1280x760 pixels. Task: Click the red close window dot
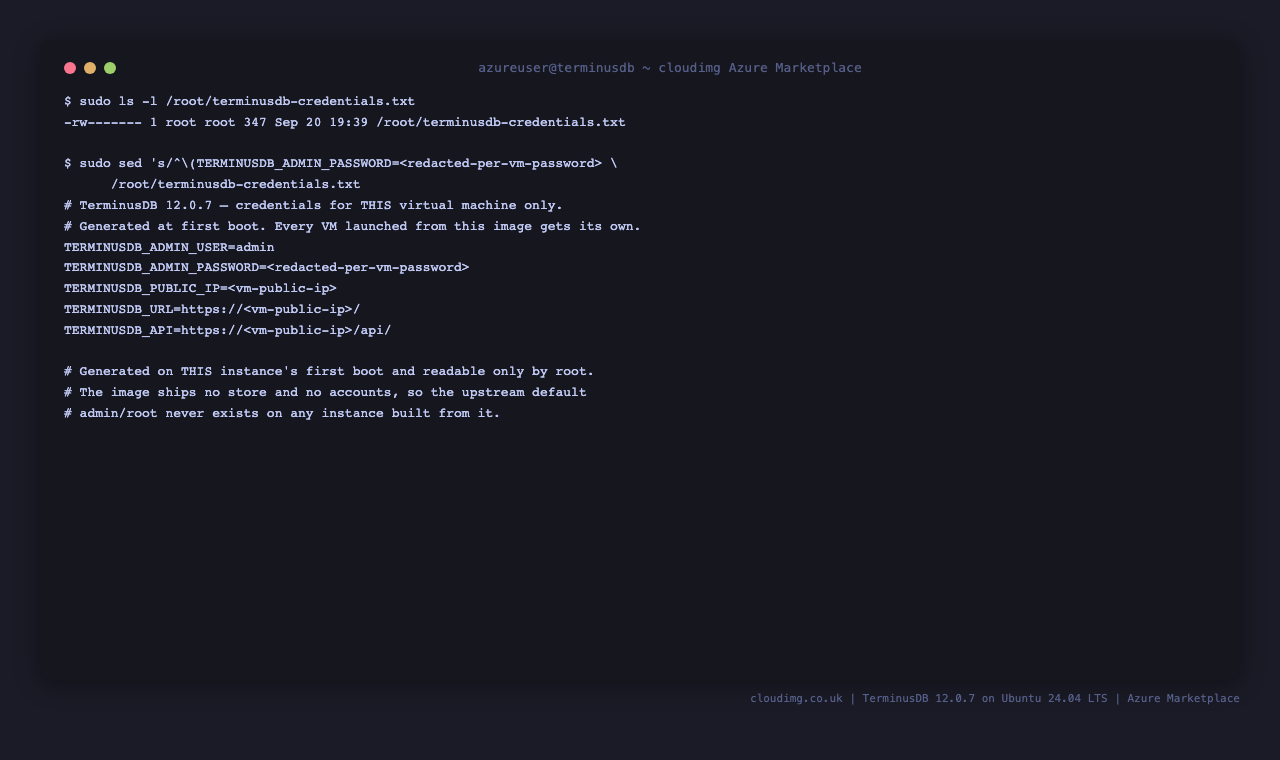tap(70, 68)
